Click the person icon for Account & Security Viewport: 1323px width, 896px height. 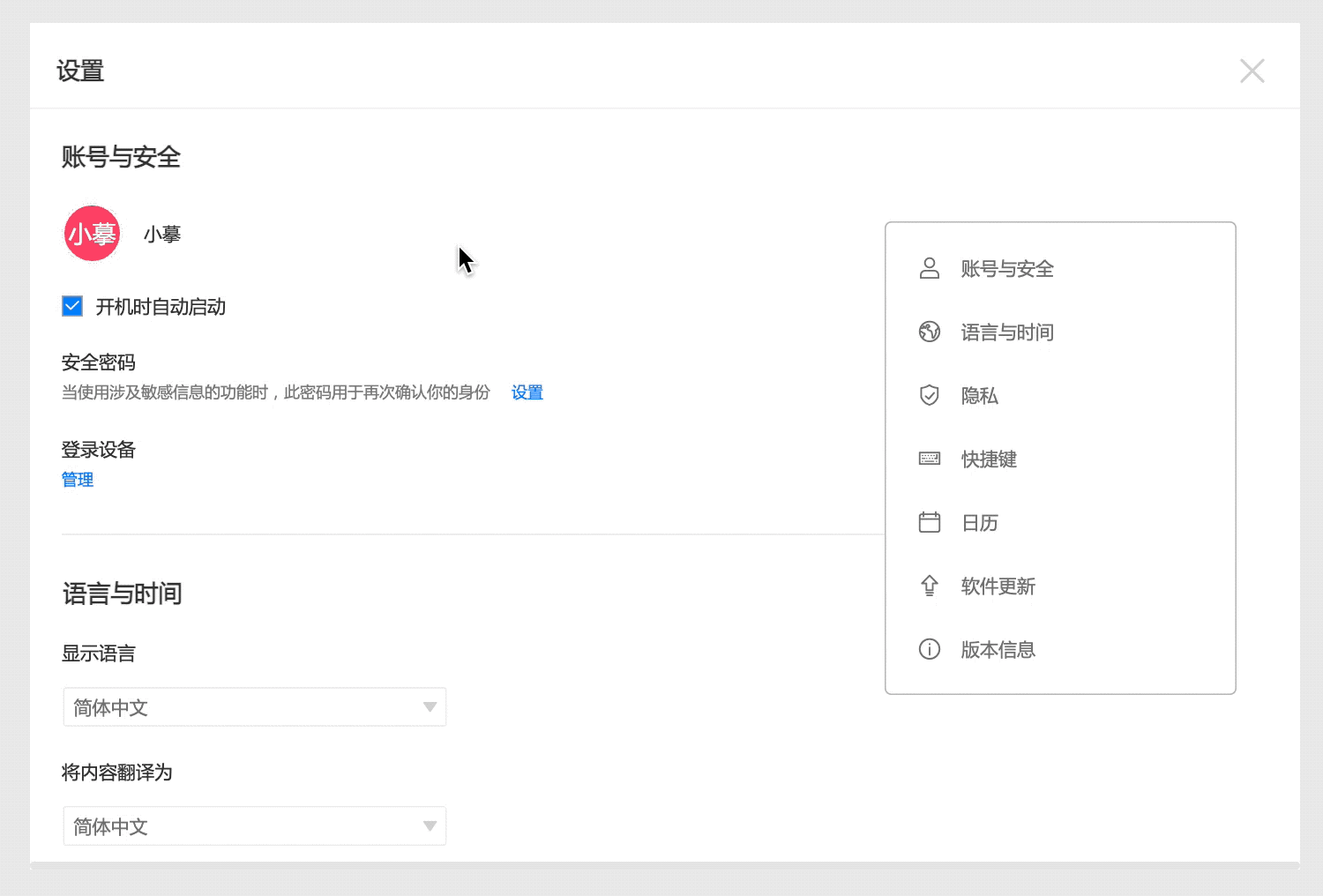click(929, 268)
